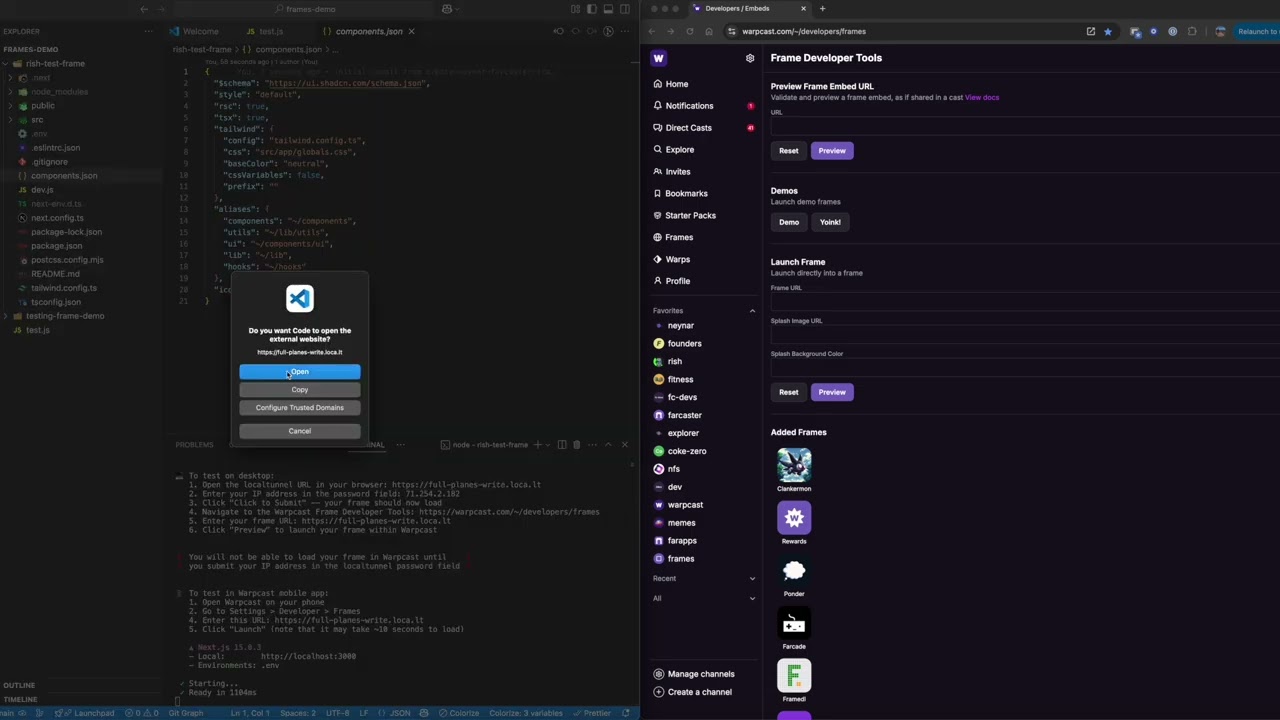Screen dimensions: 1280x720
Task: Expand the node_modules folder in Explorer
Action: point(58,91)
